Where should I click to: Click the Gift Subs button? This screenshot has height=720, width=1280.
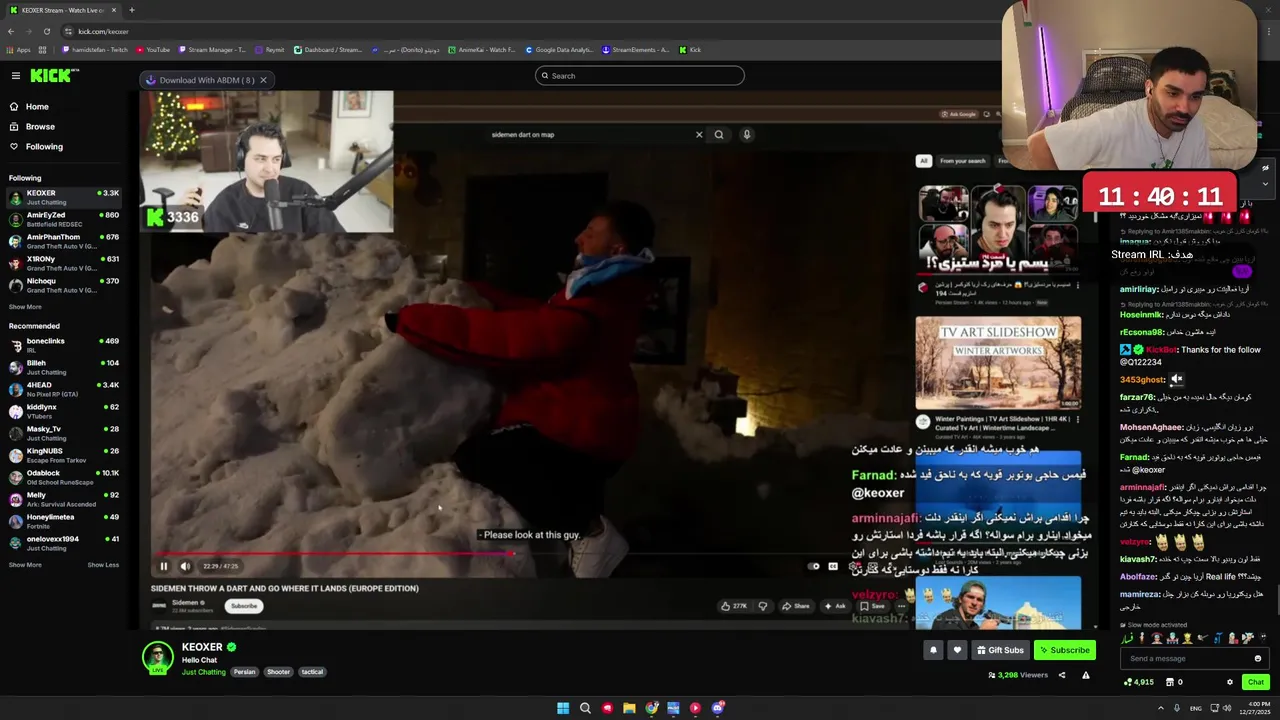click(1000, 650)
